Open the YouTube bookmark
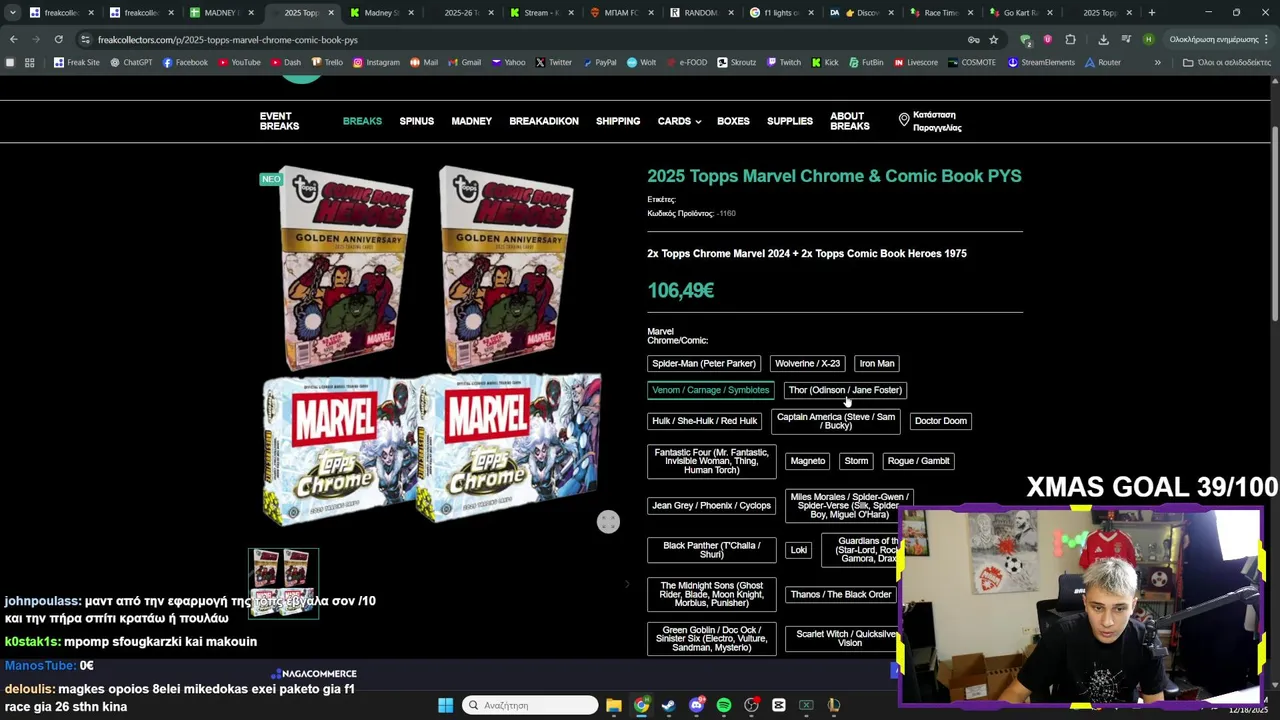Image resolution: width=1280 pixels, height=720 pixels. pyautogui.click(x=239, y=62)
